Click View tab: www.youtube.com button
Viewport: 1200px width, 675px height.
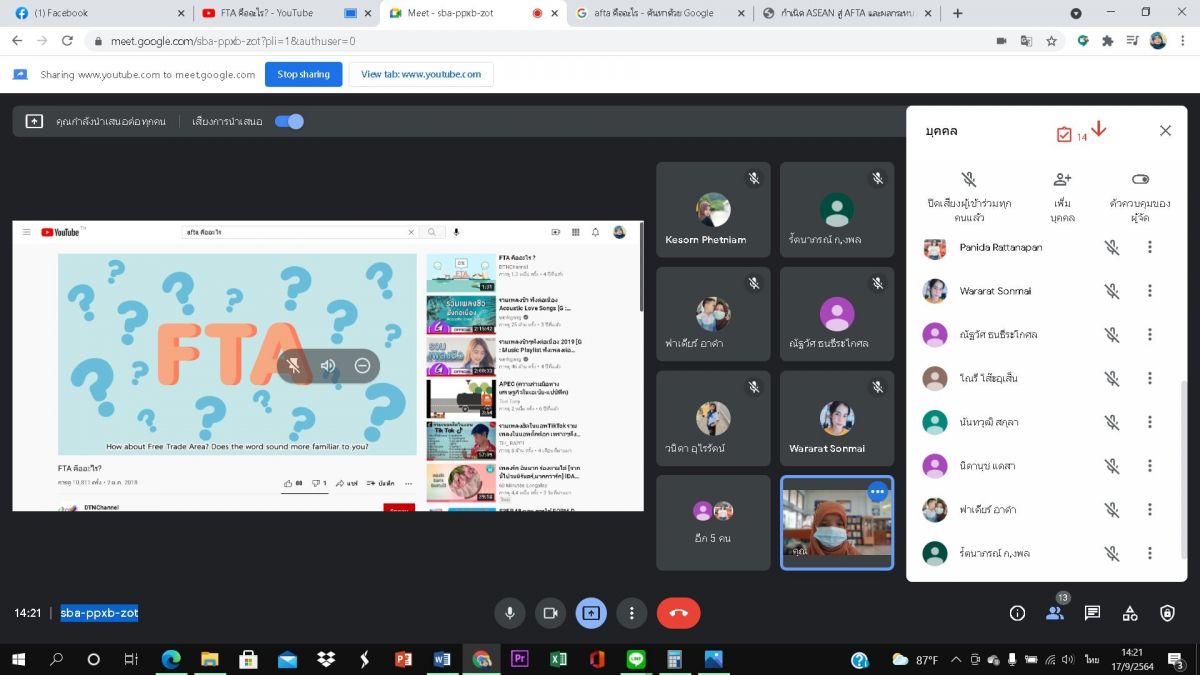[x=421, y=74]
